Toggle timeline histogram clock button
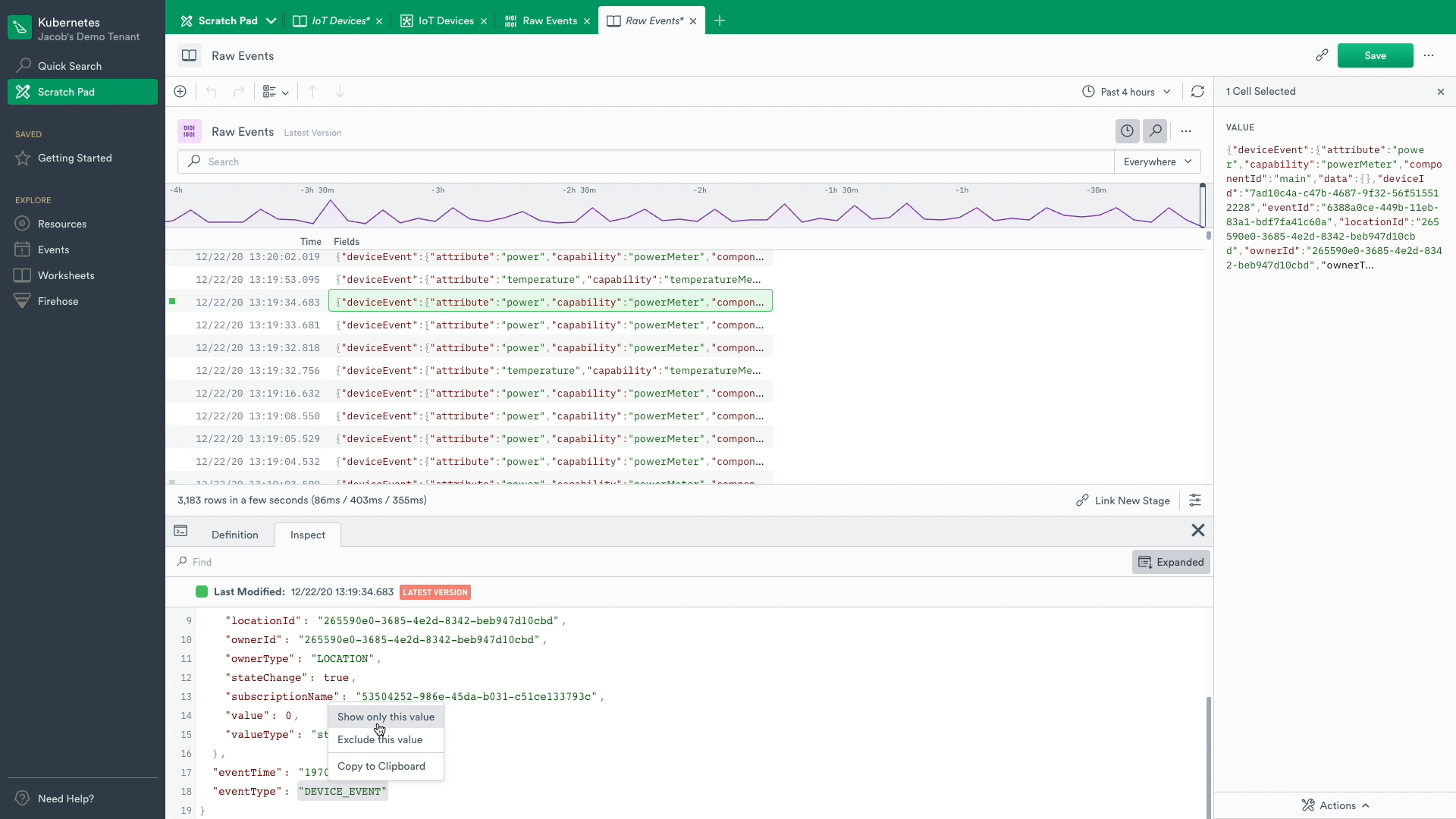 point(1128,131)
